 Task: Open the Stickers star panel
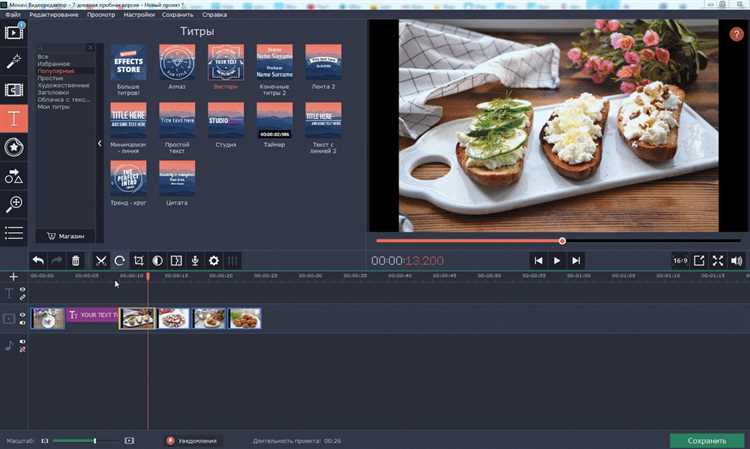pos(14,147)
